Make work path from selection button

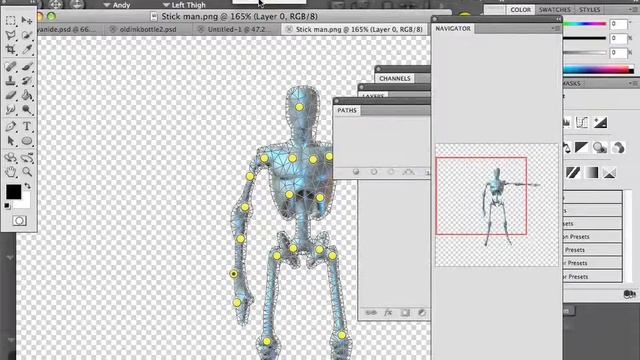point(408,172)
